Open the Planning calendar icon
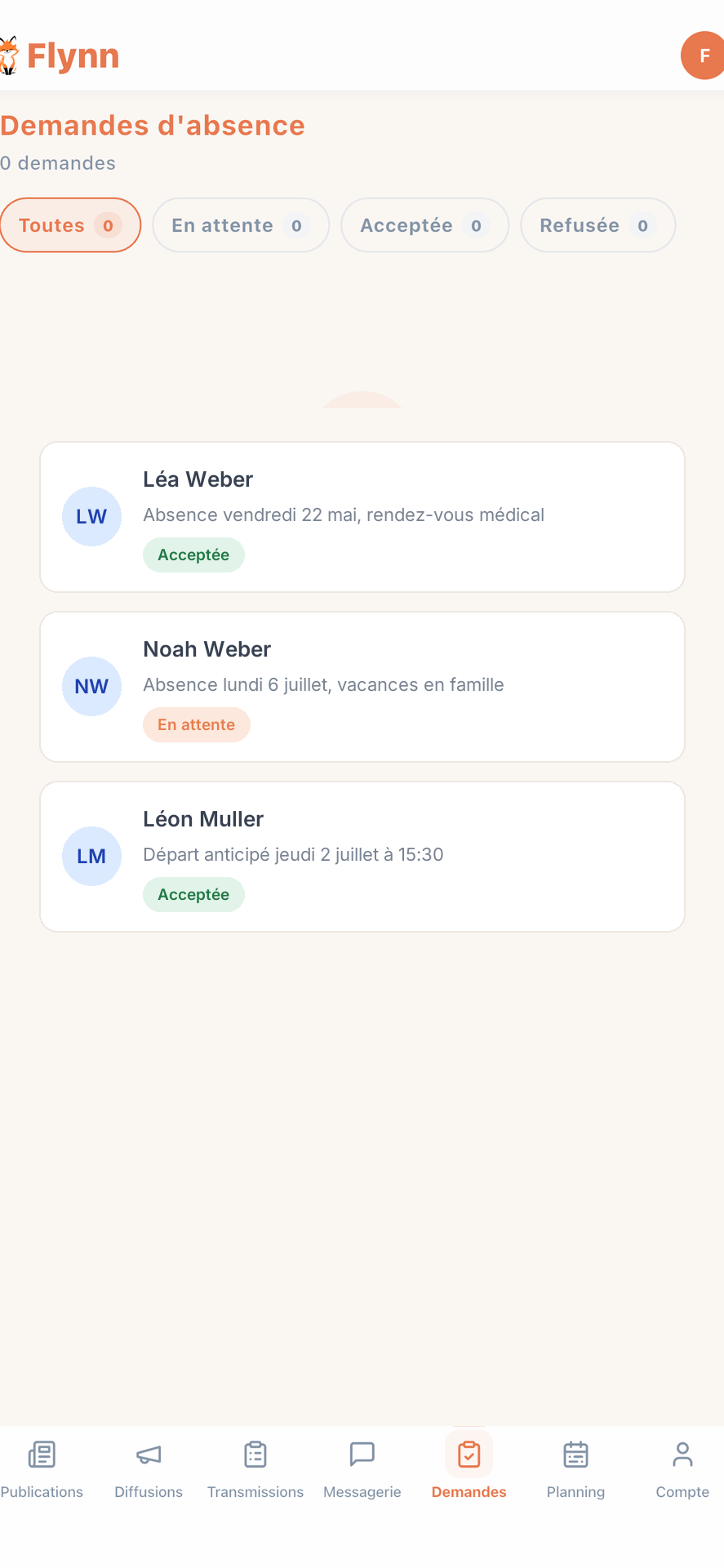Screen dimensions: 724x1568 (575, 1454)
